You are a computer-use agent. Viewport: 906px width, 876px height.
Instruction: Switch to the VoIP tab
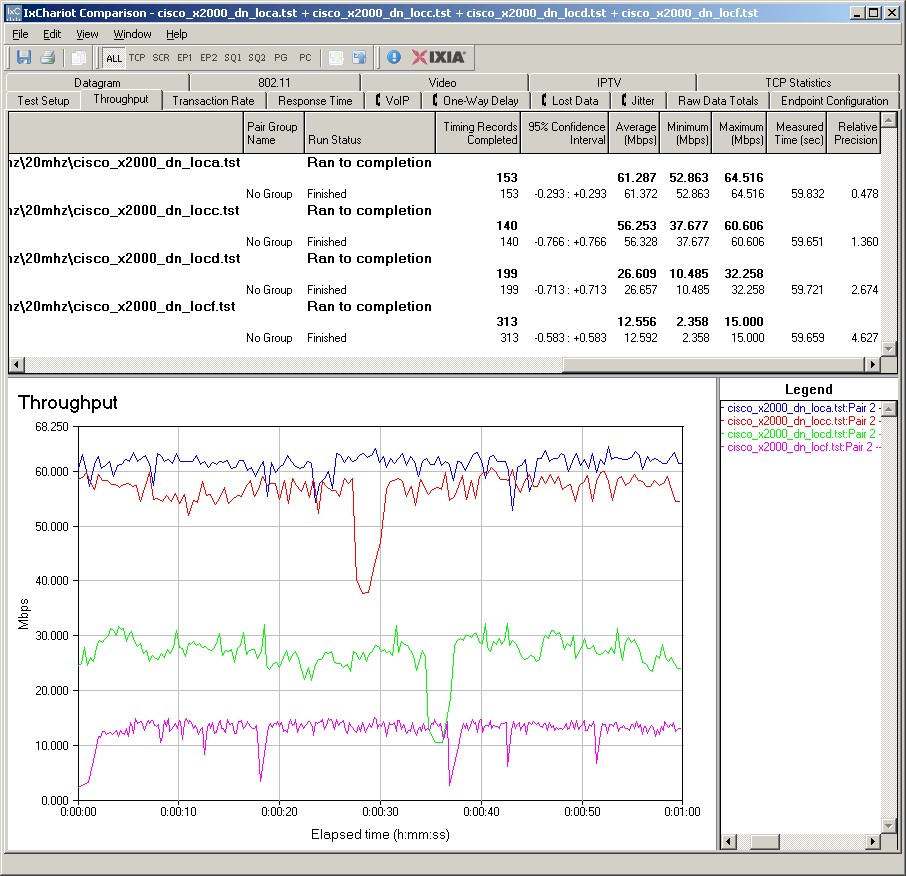point(392,101)
